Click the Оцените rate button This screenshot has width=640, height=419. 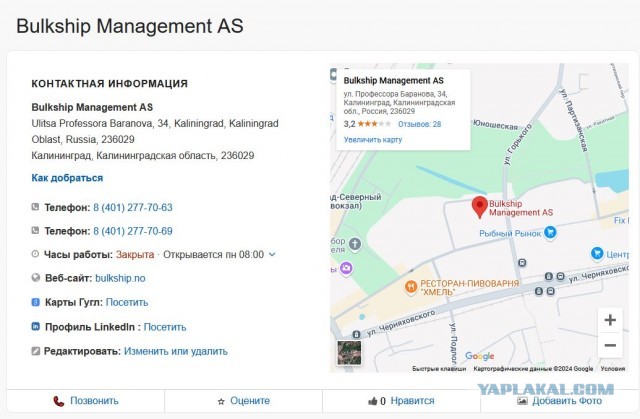click(x=244, y=401)
